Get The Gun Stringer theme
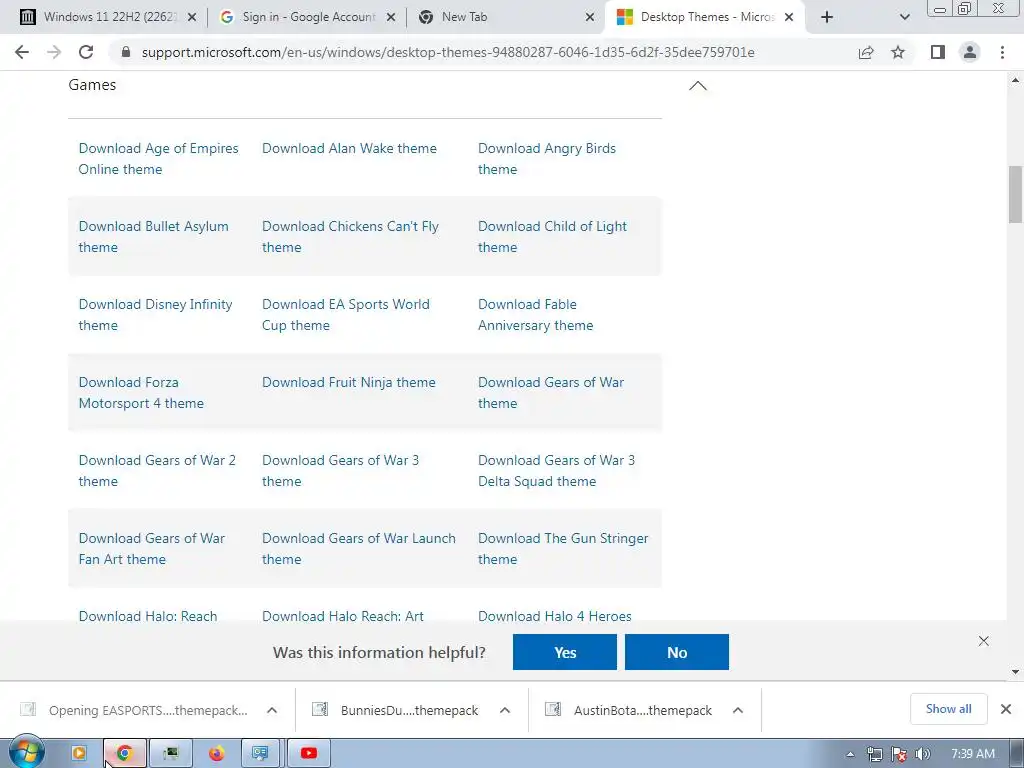Screen dimensions: 1024x768 563,549
